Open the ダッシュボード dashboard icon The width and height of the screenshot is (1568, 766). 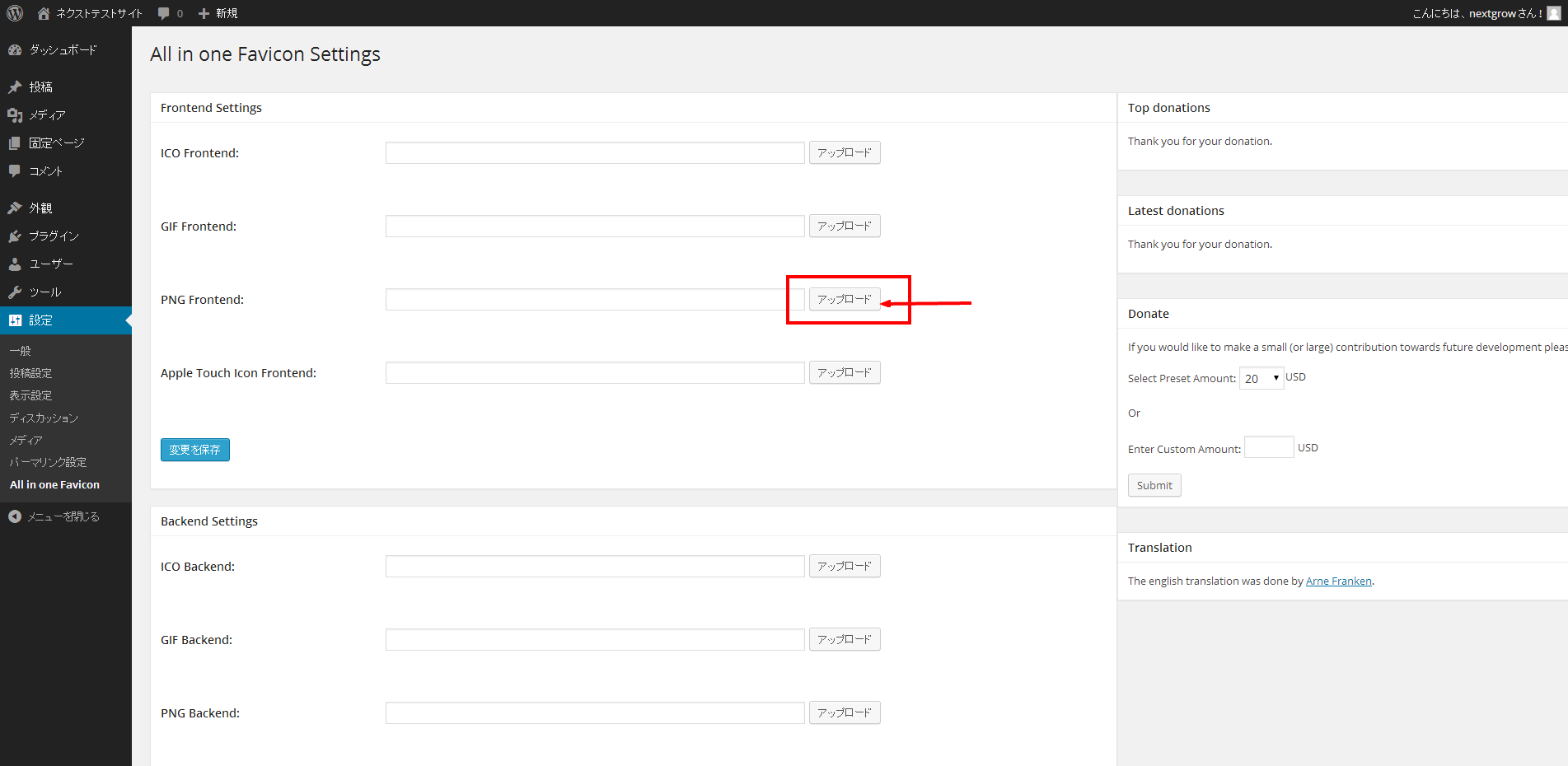(x=15, y=50)
